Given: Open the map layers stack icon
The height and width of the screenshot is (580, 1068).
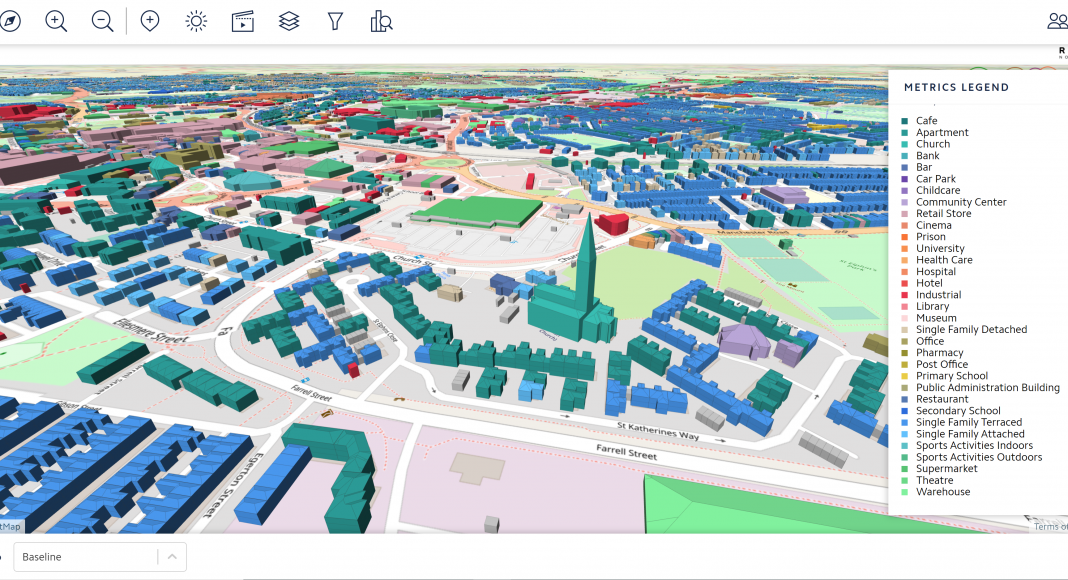Looking at the screenshot, I should click(x=289, y=21).
